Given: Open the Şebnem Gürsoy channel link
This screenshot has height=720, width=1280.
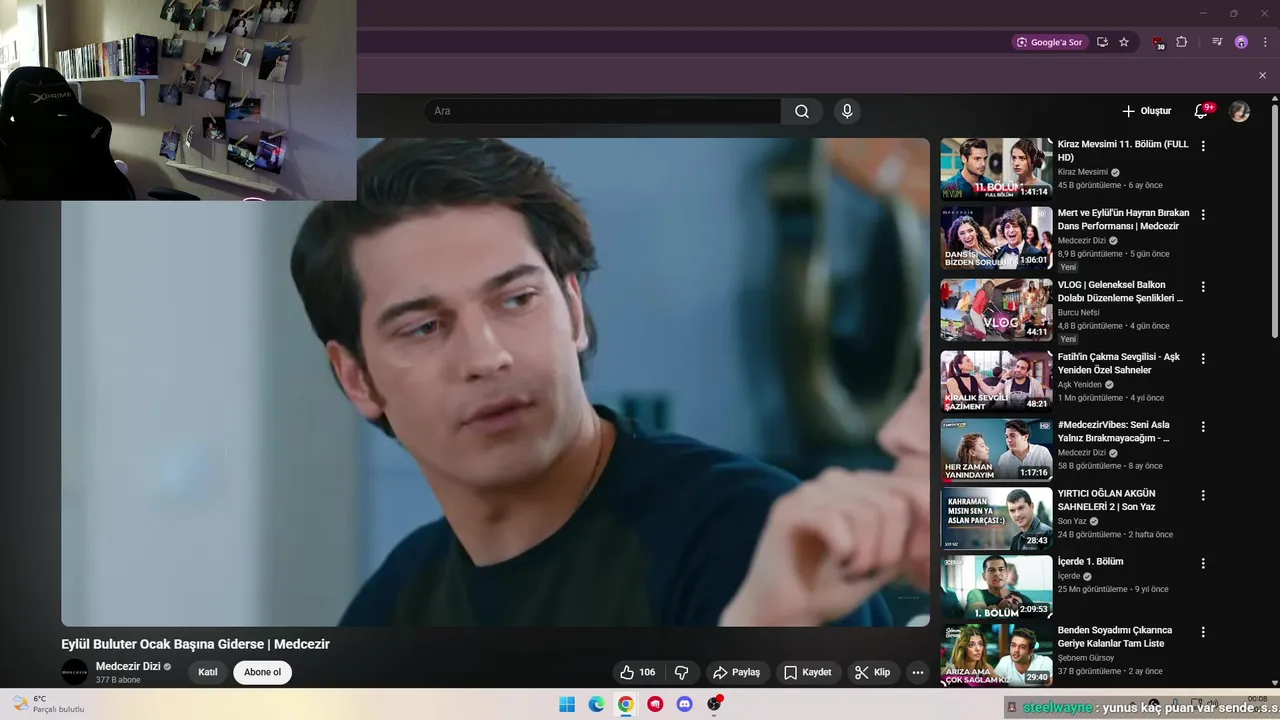Looking at the screenshot, I should click(1084, 658).
